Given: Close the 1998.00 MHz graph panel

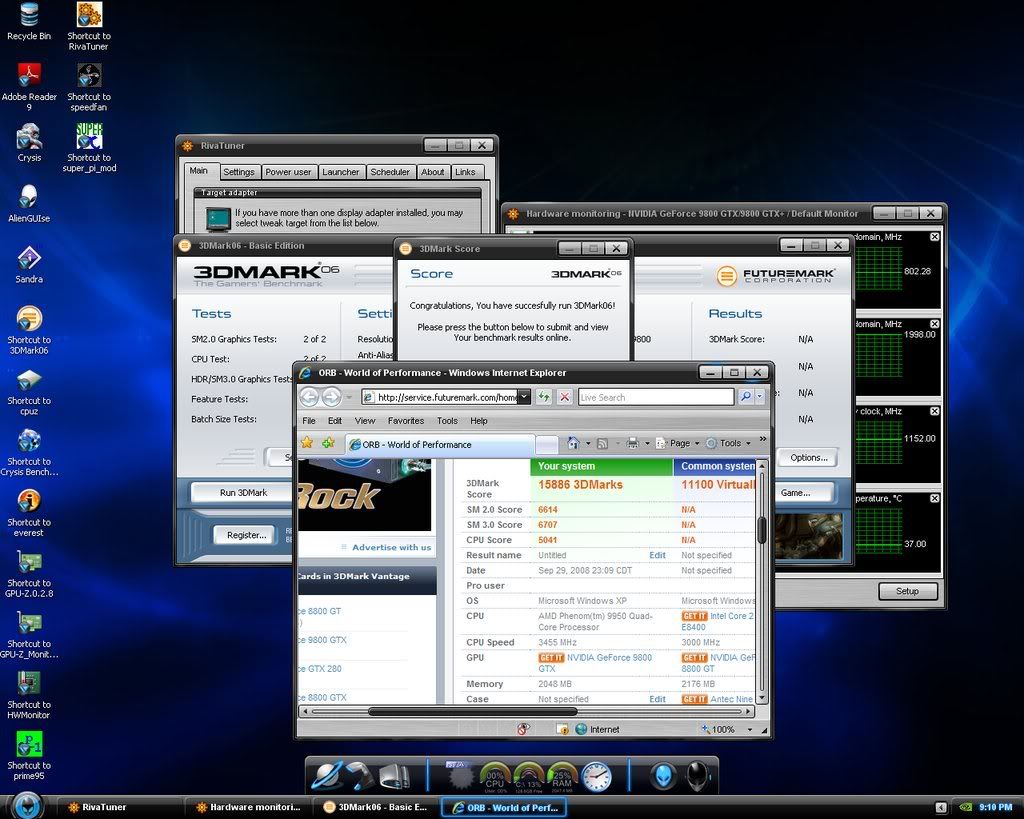Looking at the screenshot, I should 935,324.
